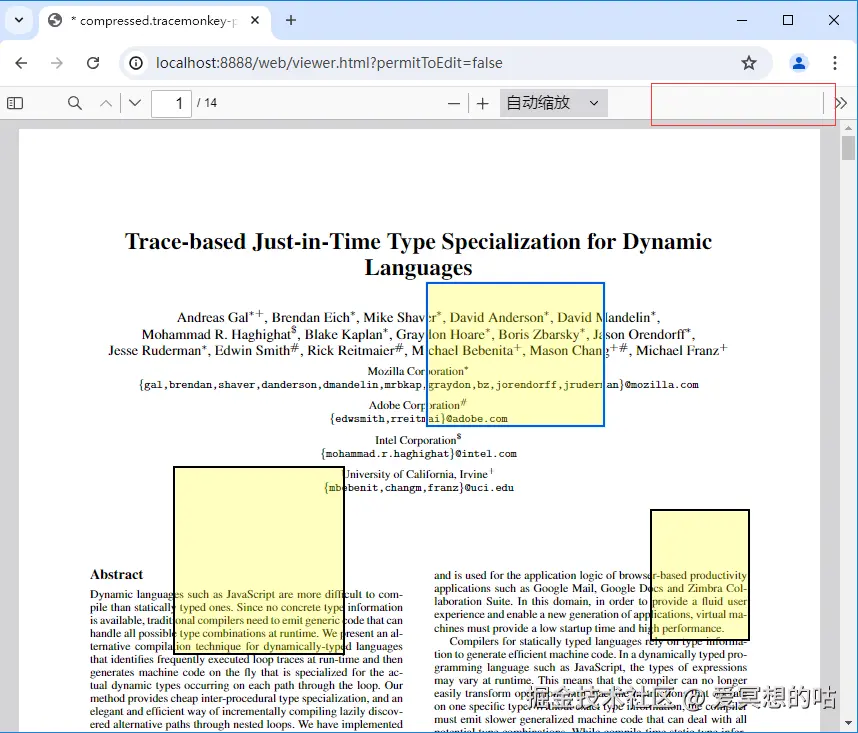Select the blue-bordered highlight annotation
The image size is (858, 733).
pos(515,354)
